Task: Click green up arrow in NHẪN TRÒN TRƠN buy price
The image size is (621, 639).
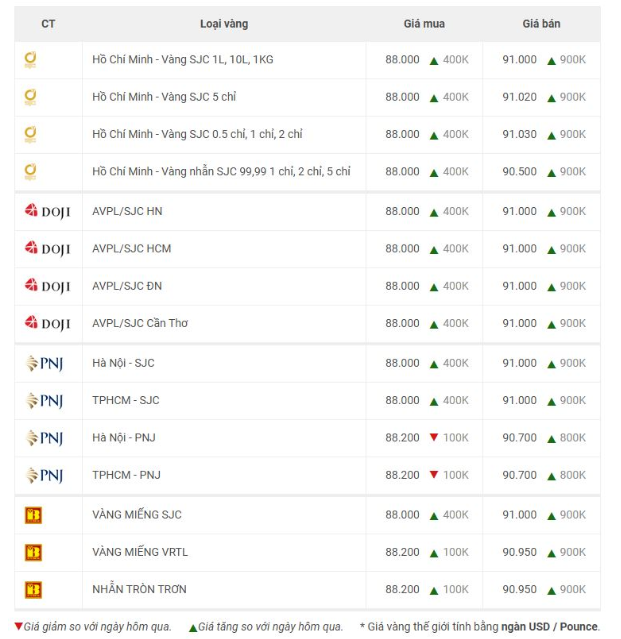Action: [434, 591]
